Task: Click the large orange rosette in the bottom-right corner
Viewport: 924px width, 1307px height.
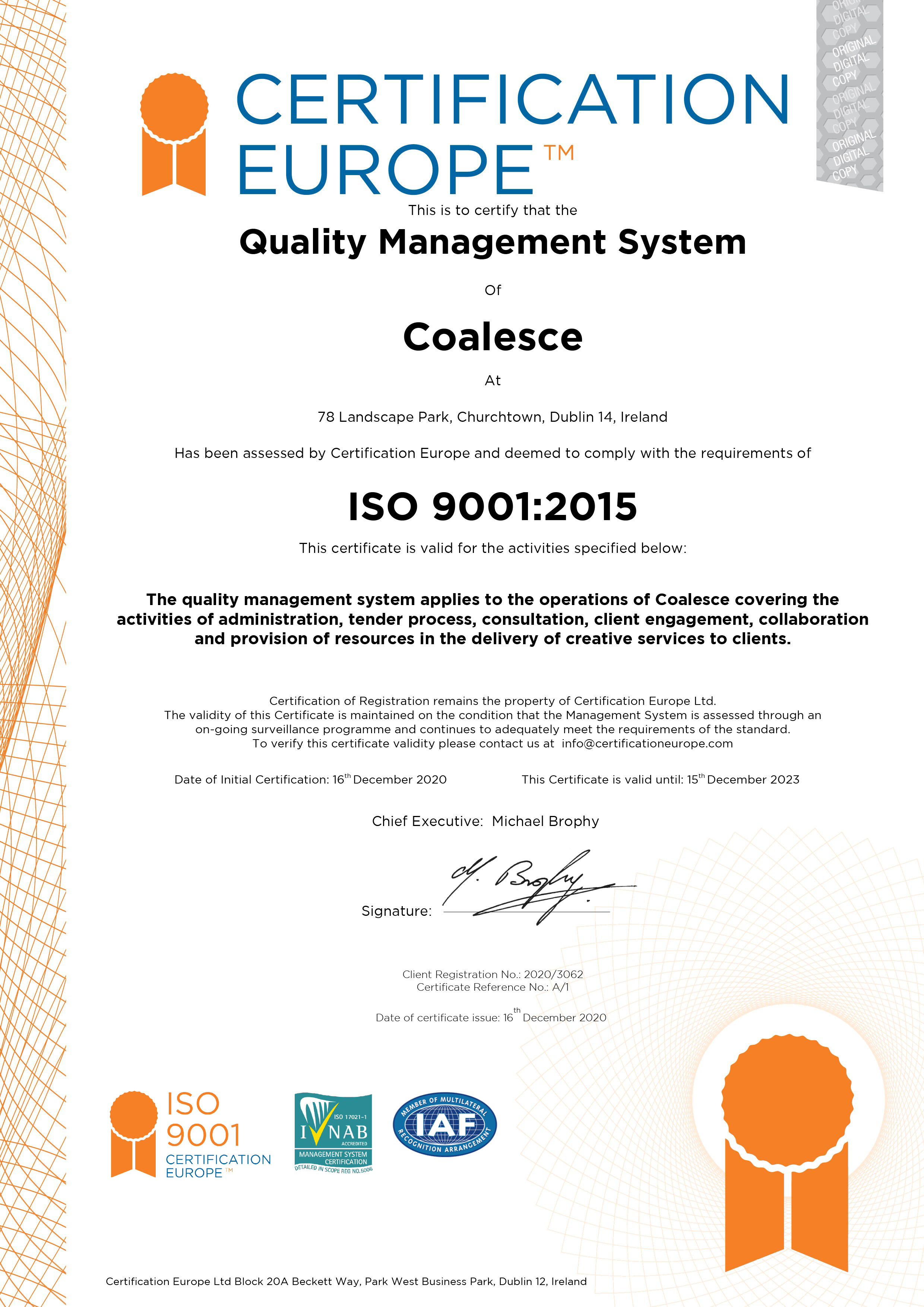Action: click(x=787, y=1153)
